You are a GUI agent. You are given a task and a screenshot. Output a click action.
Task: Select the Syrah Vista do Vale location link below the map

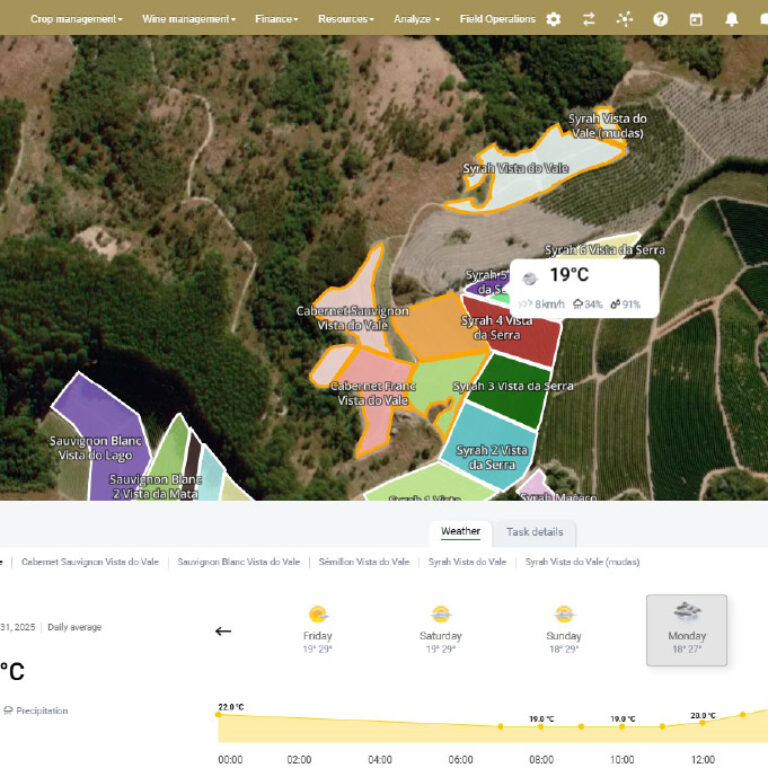tap(467, 562)
